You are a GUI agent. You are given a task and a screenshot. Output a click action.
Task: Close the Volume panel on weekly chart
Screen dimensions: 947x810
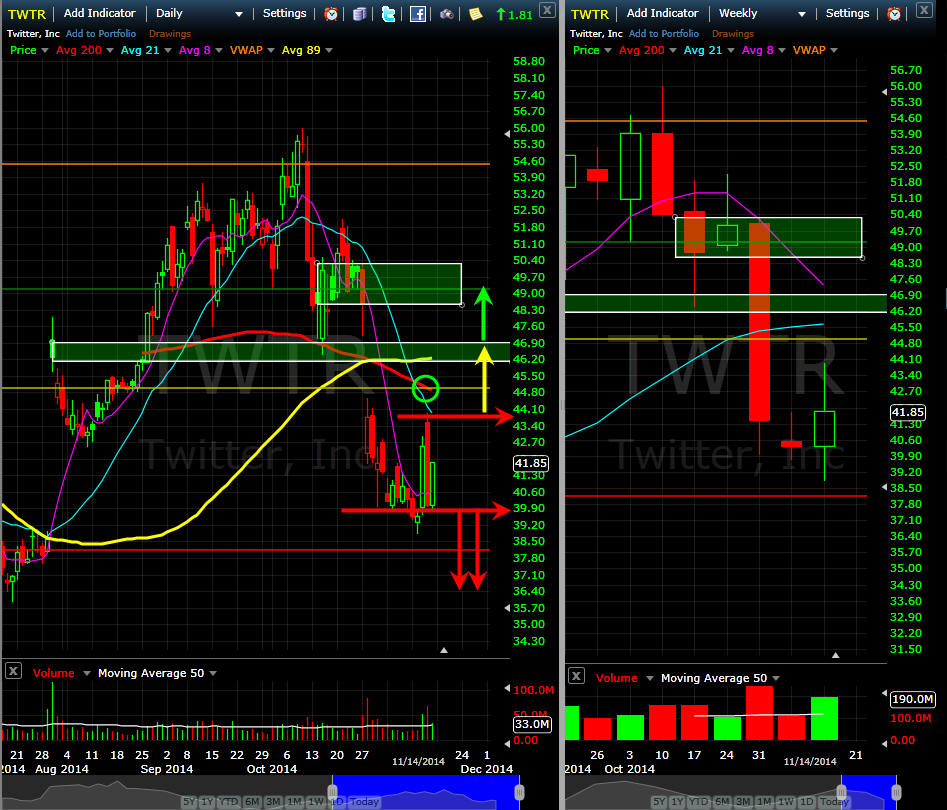tap(576, 678)
